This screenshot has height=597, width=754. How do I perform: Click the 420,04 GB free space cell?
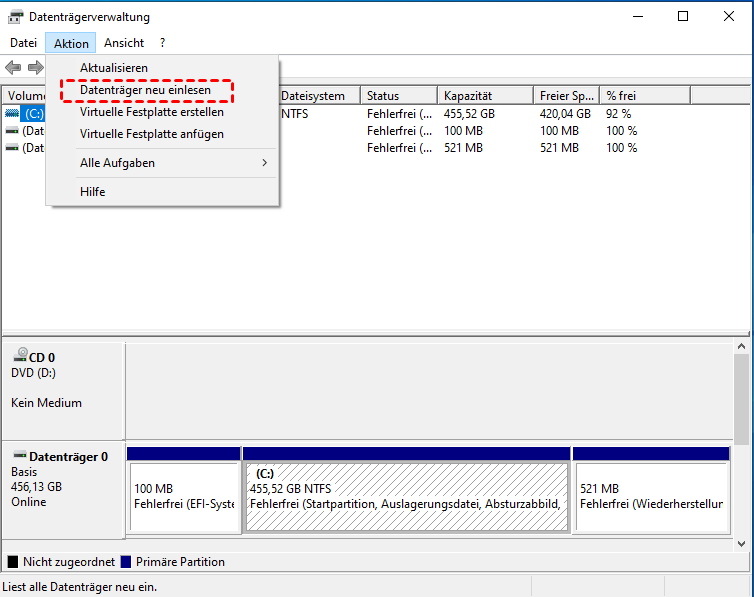click(x=565, y=114)
